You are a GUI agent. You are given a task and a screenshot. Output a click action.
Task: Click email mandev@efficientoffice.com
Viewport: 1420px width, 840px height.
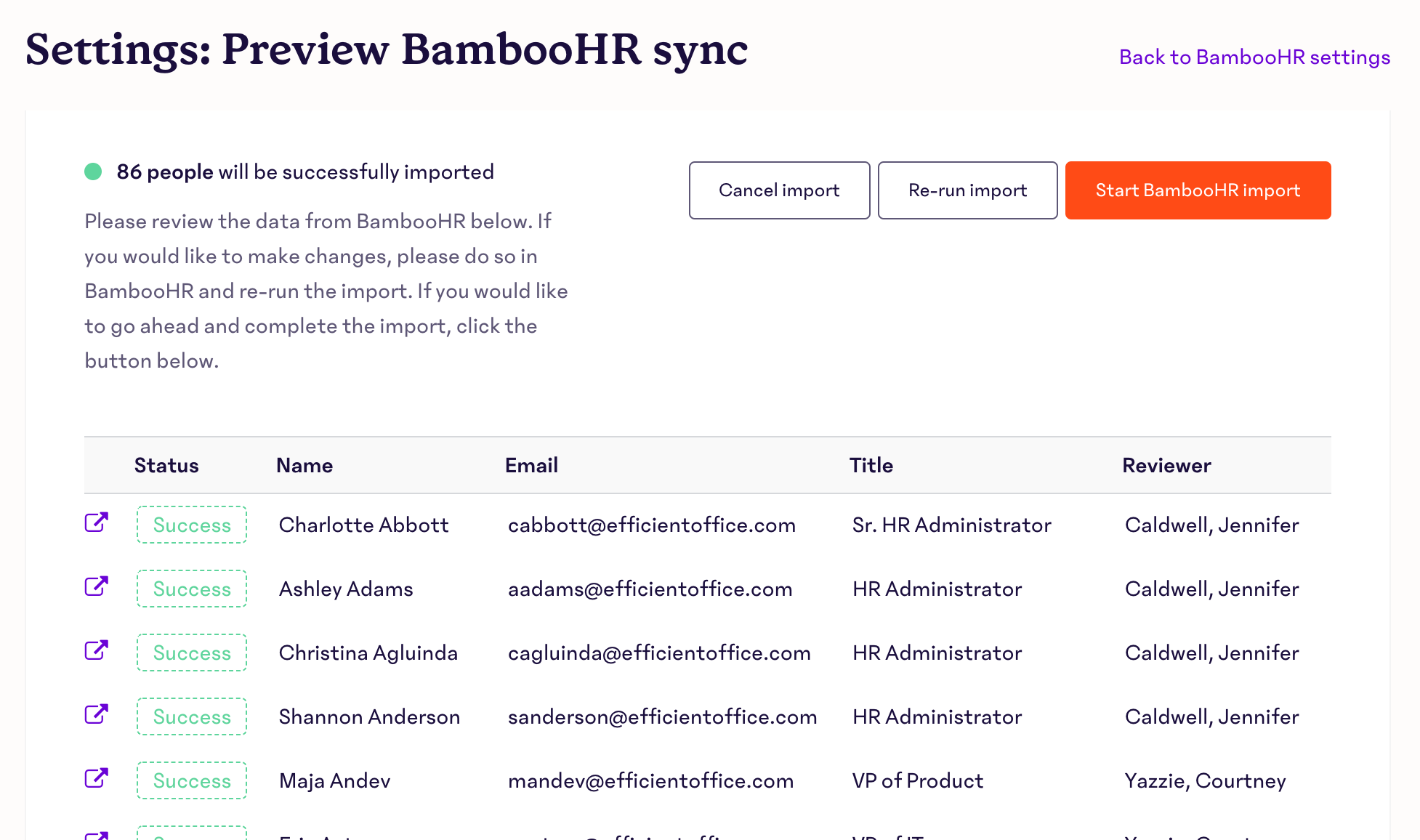650,780
